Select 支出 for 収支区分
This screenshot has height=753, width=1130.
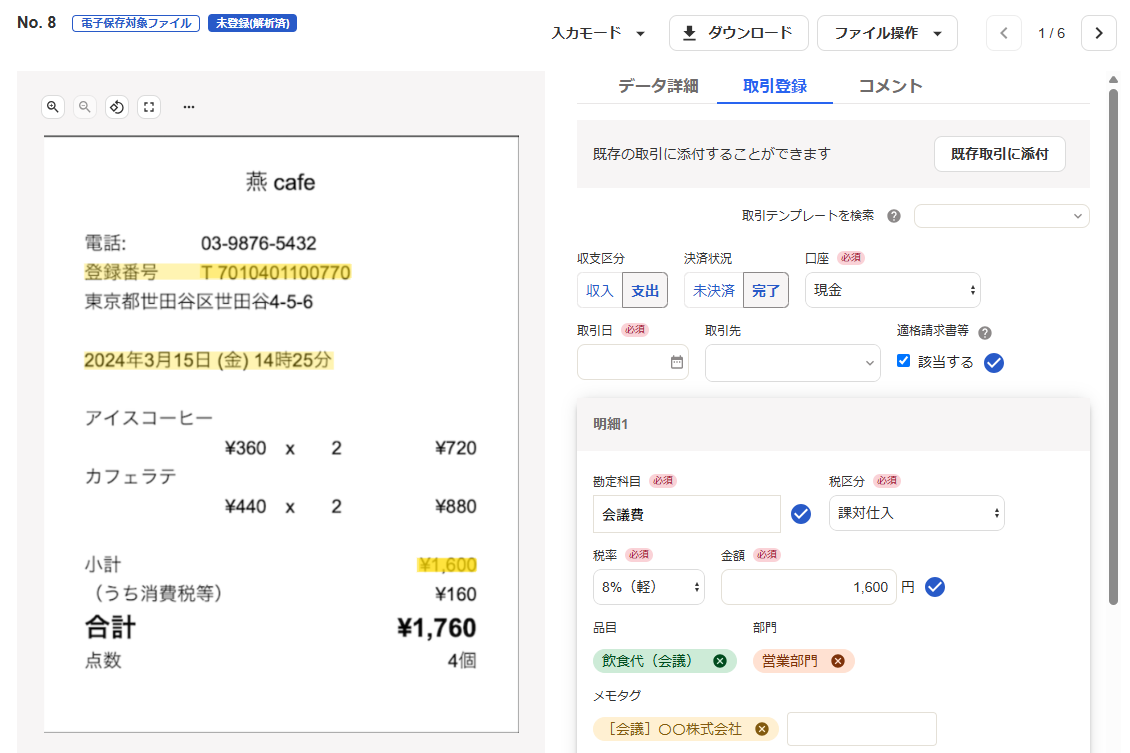645,290
